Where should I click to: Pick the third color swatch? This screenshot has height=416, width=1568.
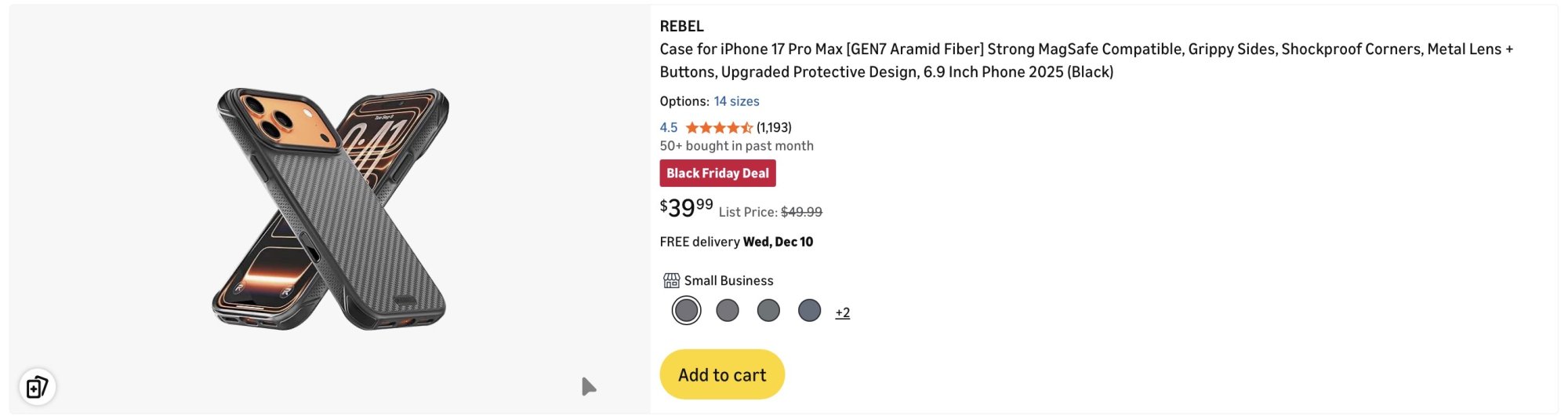point(768,311)
